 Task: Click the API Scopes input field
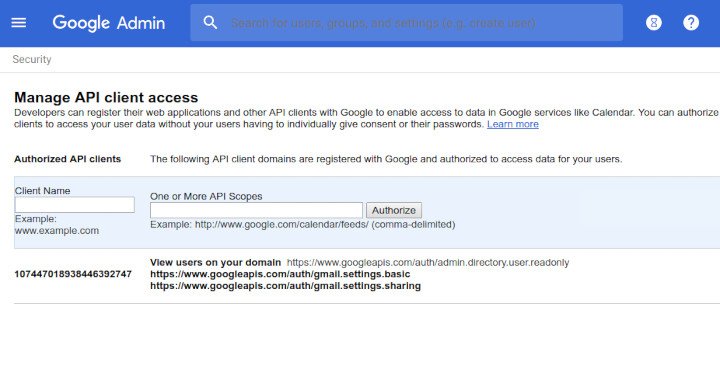[x=256, y=210]
